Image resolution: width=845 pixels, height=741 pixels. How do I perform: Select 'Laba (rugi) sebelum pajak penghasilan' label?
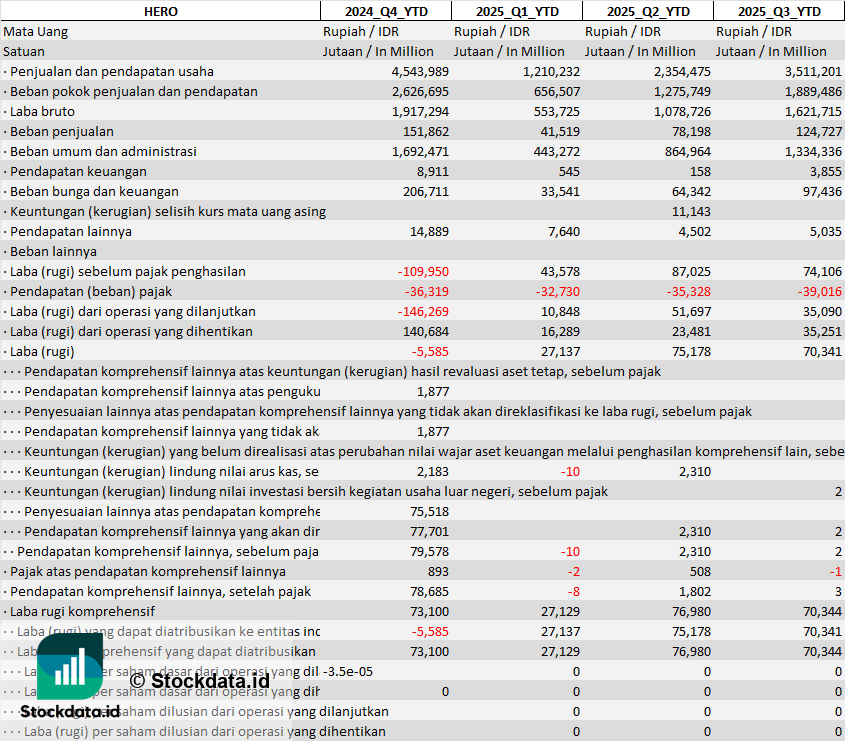[124, 271]
